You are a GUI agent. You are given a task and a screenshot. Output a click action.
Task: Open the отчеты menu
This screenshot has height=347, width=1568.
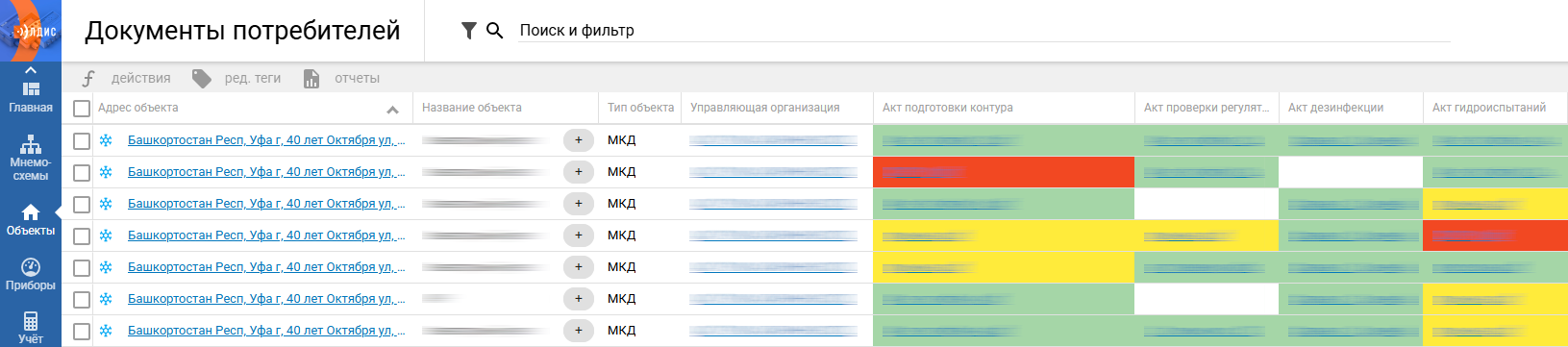341,78
